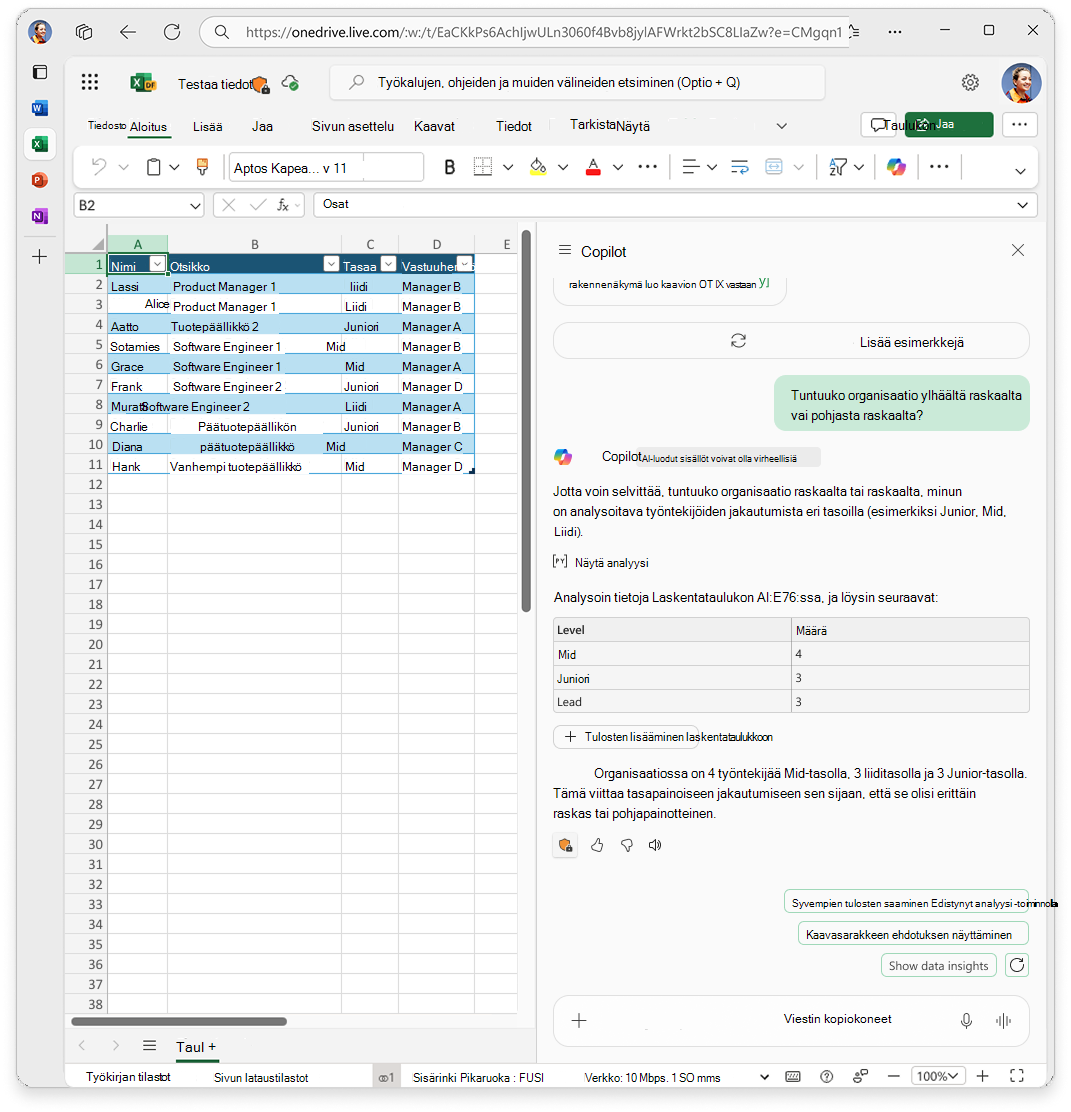Open the Lisää ribbon tab
This screenshot has width=1071, height=1112.
(x=208, y=127)
